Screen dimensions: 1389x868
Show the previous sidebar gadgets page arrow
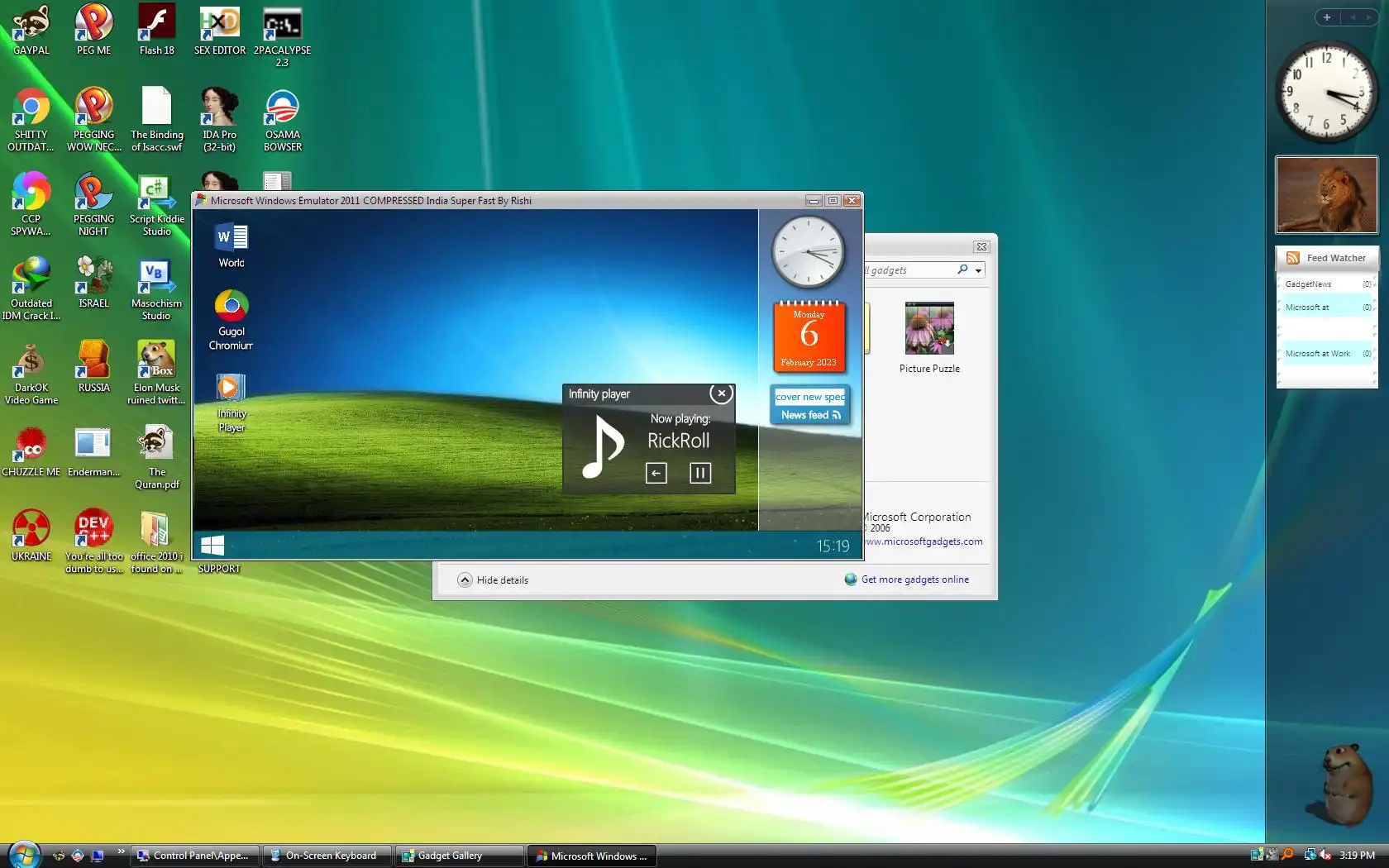(1353, 17)
